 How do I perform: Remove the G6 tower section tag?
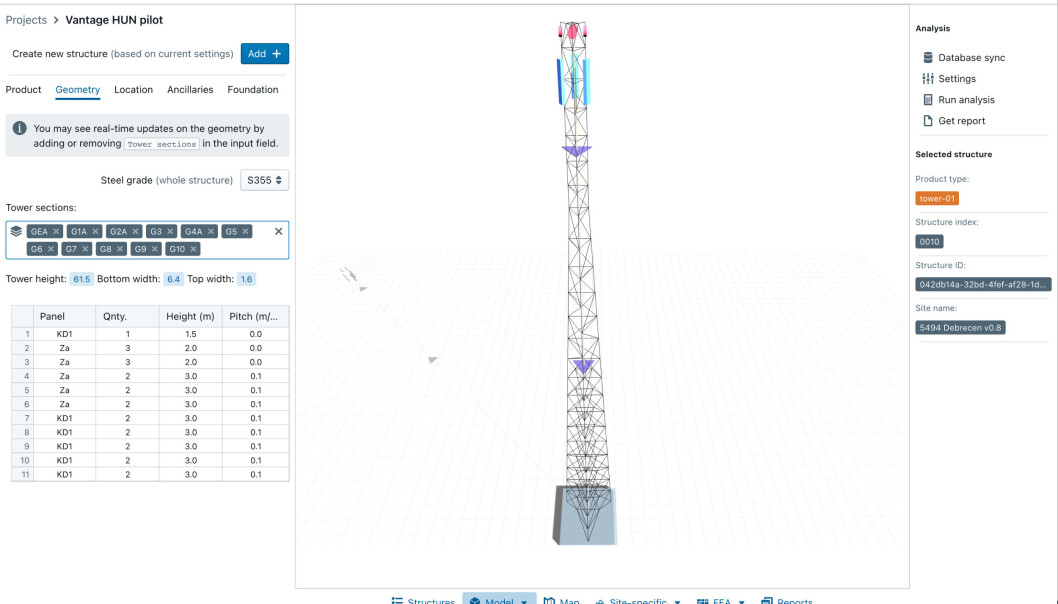click(51, 249)
